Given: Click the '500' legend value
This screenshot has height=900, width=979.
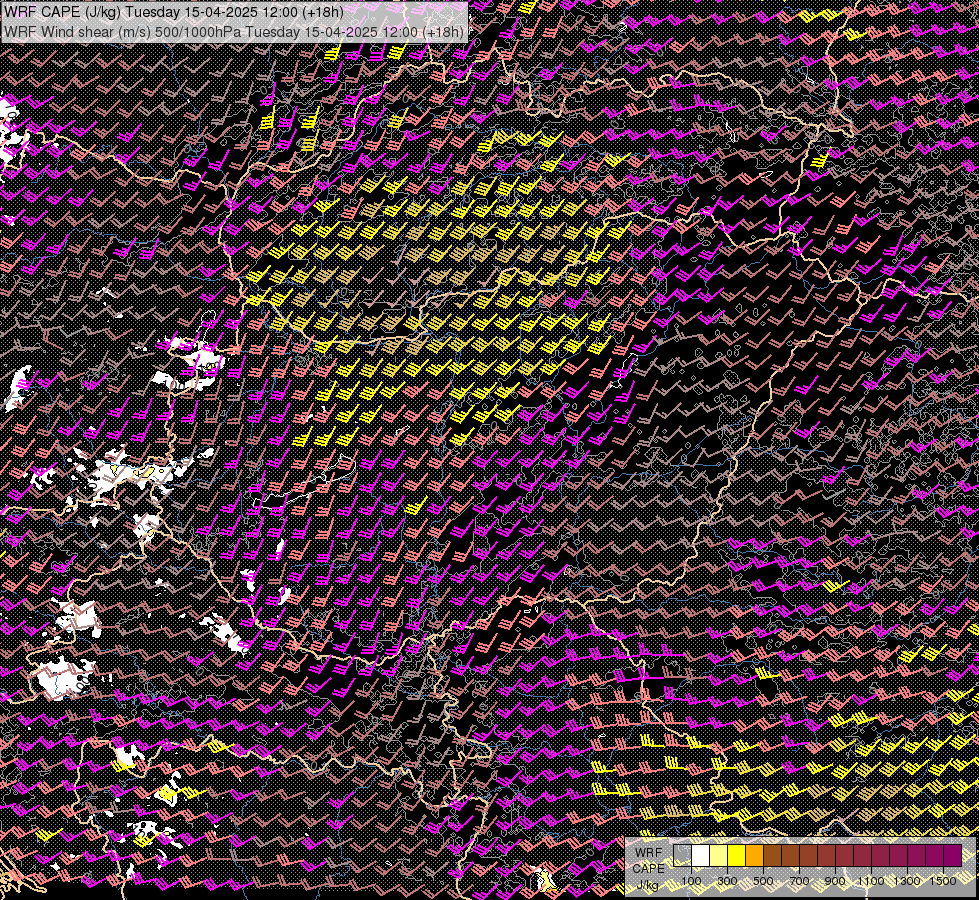Looking at the screenshot, I should (x=763, y=881).
